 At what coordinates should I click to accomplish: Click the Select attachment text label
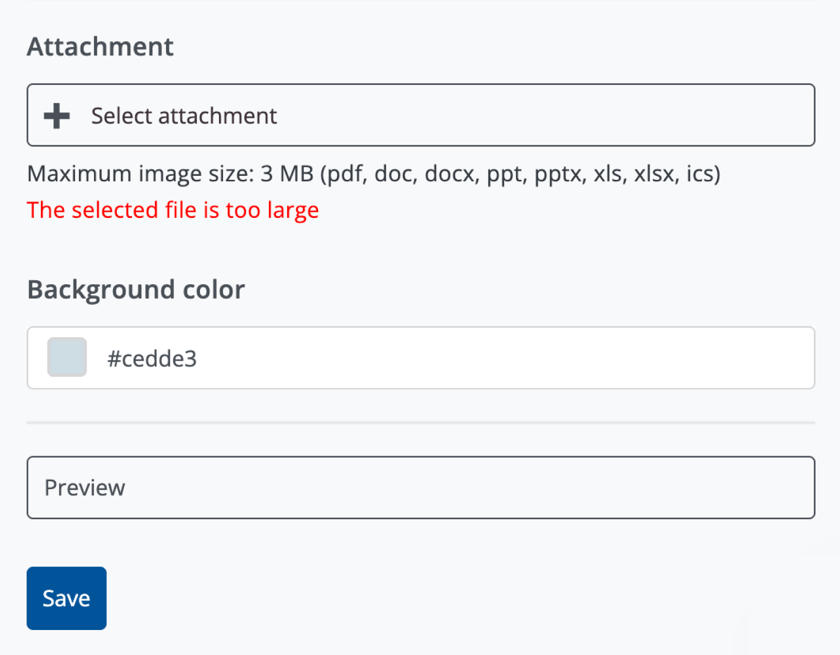click(x=184, y=116)
